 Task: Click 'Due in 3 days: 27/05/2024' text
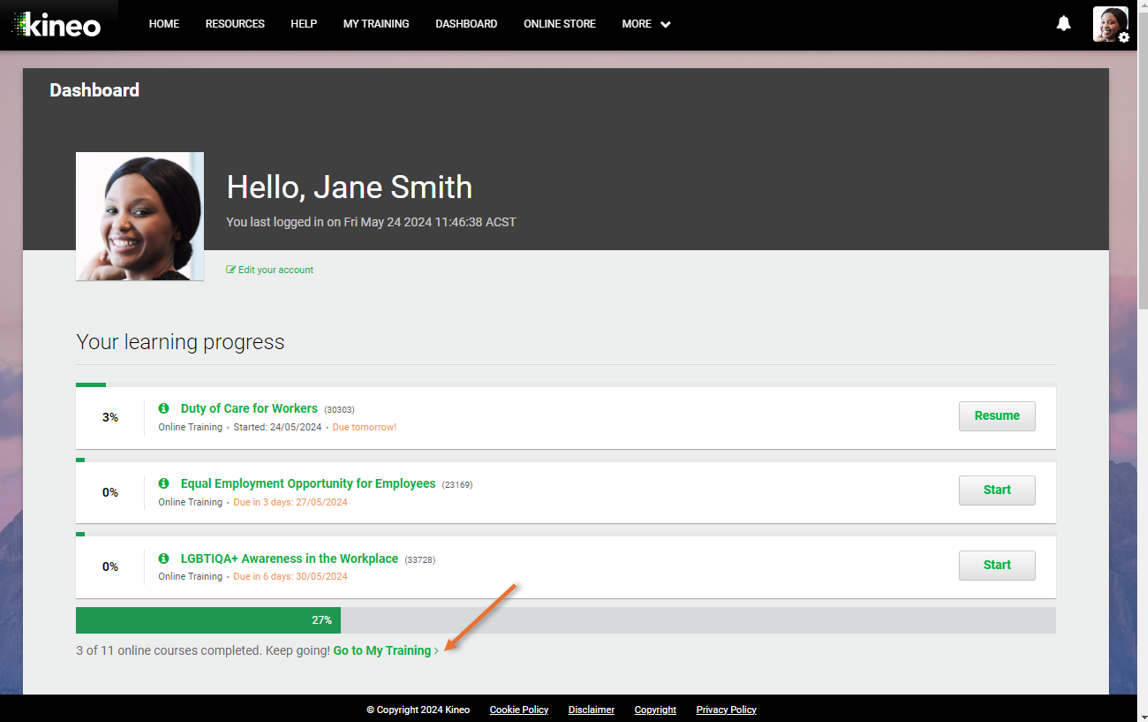point(290,502)
